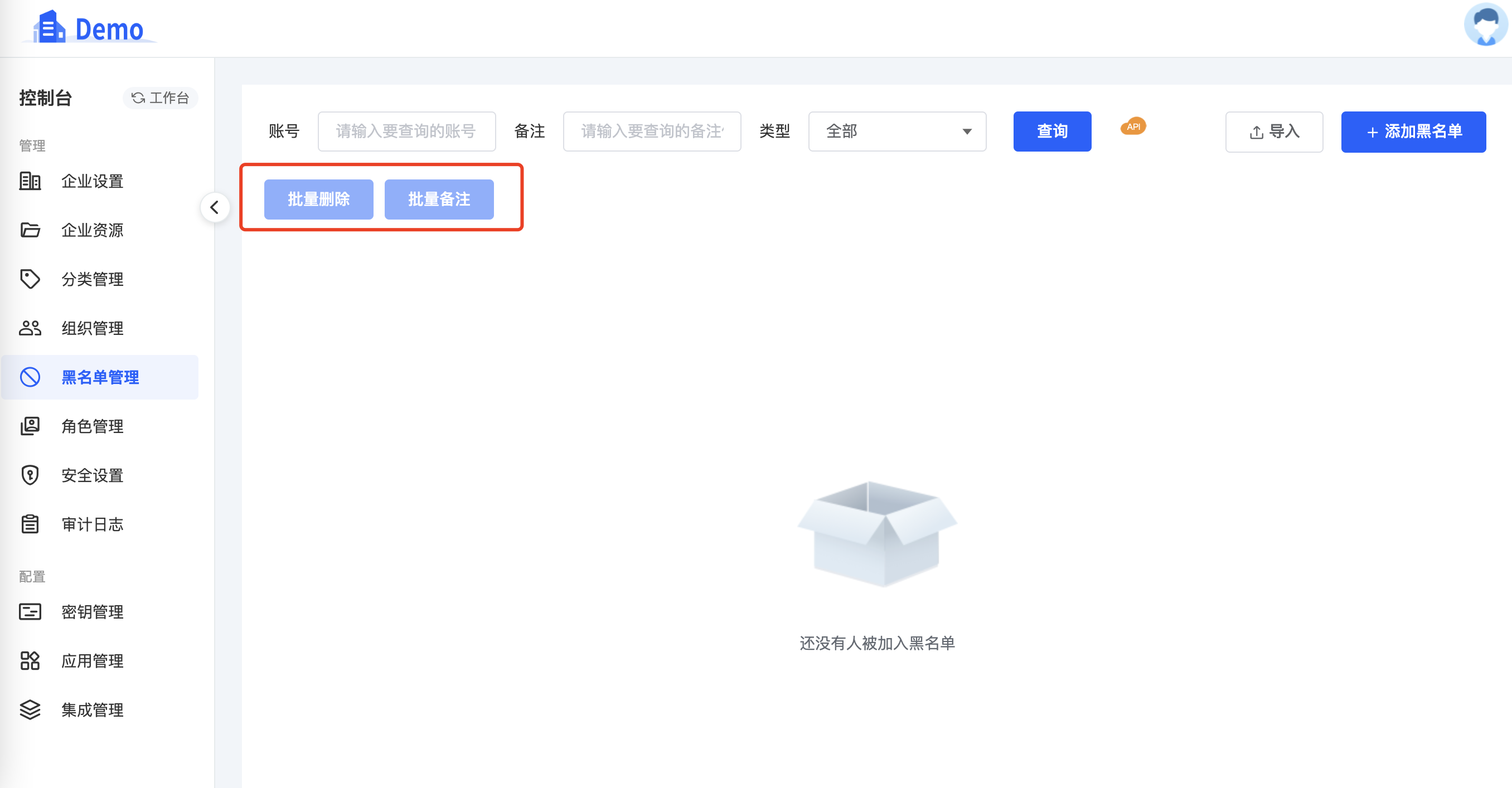Click the Demo logo text
The height and width of the screenshot is (788, 1512).
(x=109, y=30)
